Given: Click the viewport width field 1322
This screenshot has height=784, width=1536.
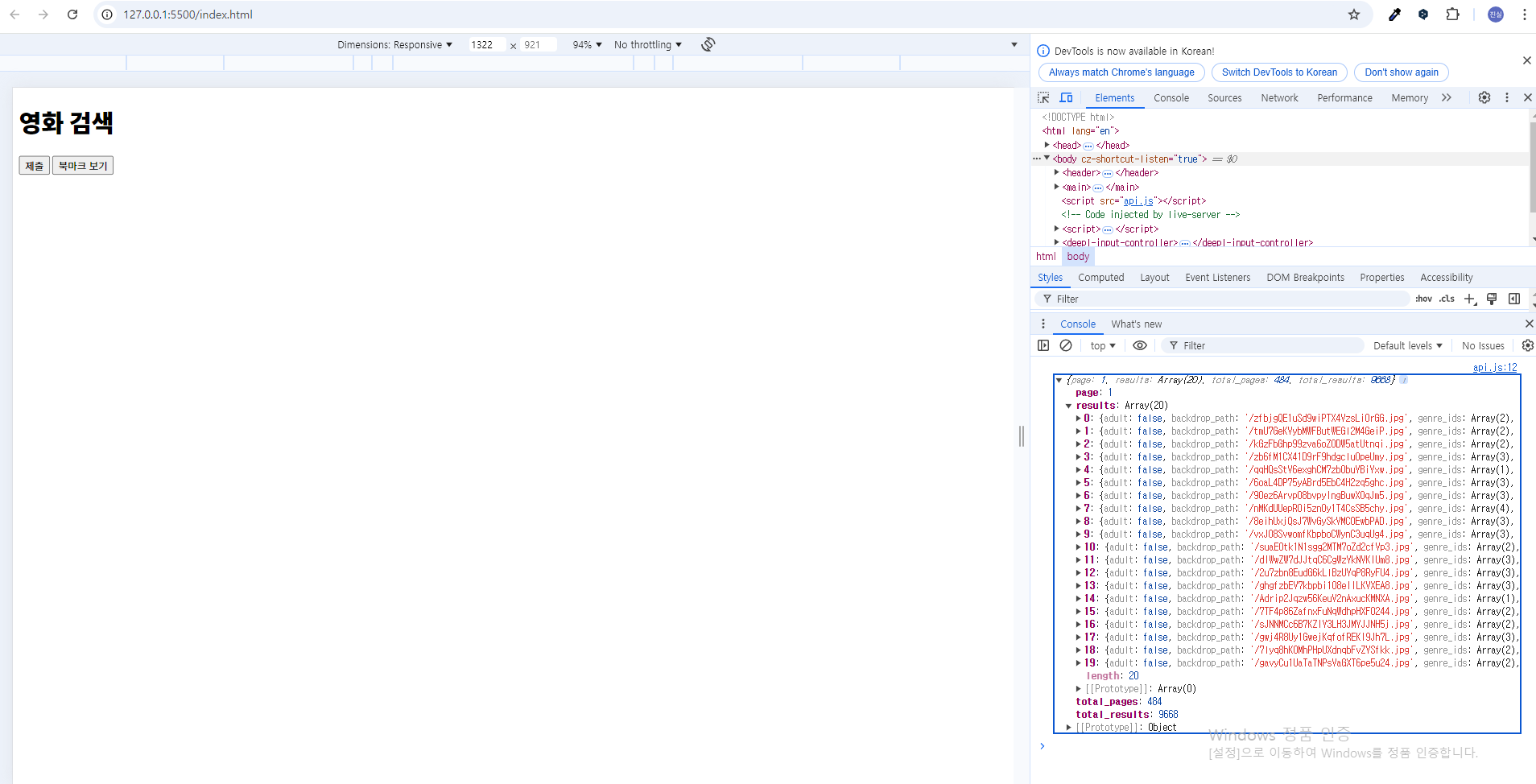Looking at the screenshot, I should click(x=487, y=44).
